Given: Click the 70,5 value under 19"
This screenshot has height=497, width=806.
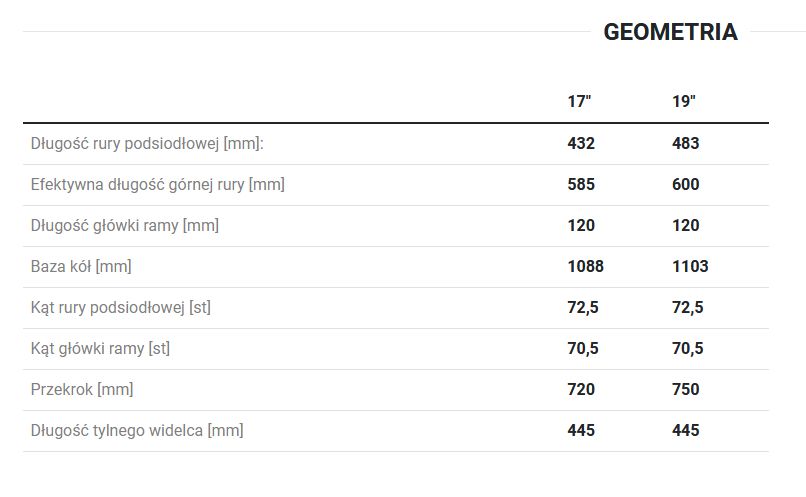Looking at the screenshot, I should click(x=688, y=348).
